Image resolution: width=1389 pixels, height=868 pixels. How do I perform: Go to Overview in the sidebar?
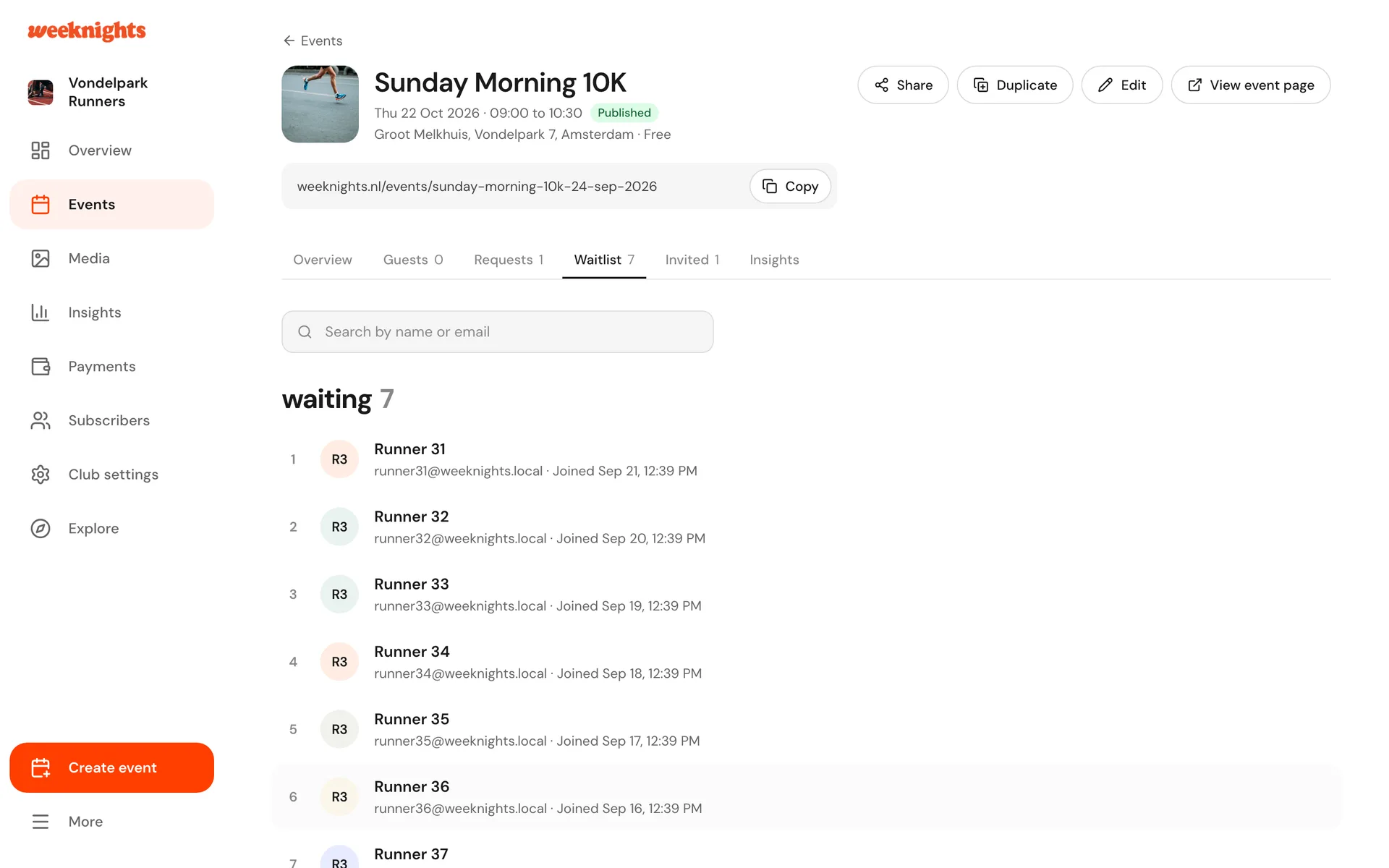[111, 150]
